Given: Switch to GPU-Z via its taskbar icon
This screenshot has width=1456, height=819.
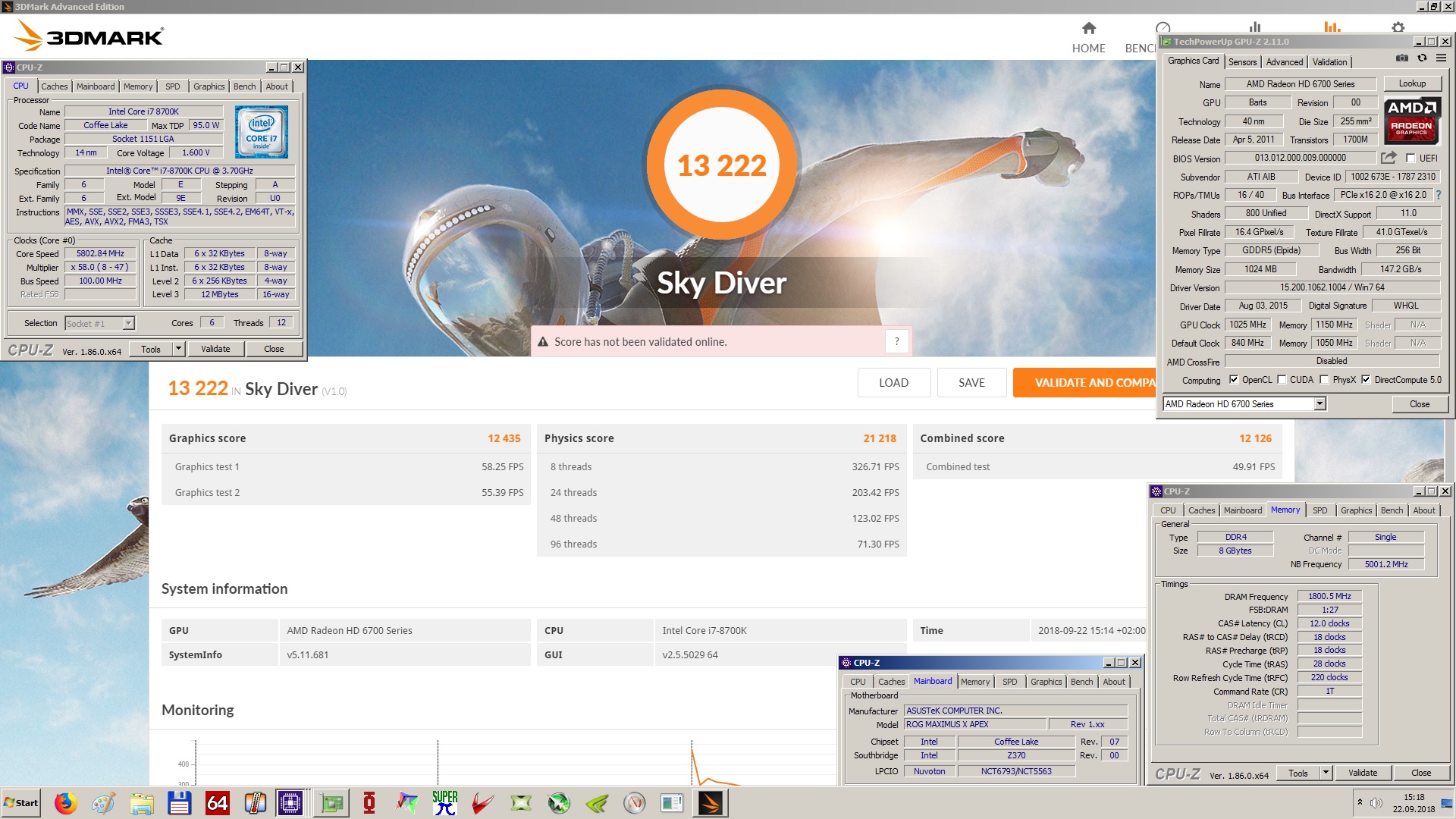Looking at the screenshot, I should point(331,803).
